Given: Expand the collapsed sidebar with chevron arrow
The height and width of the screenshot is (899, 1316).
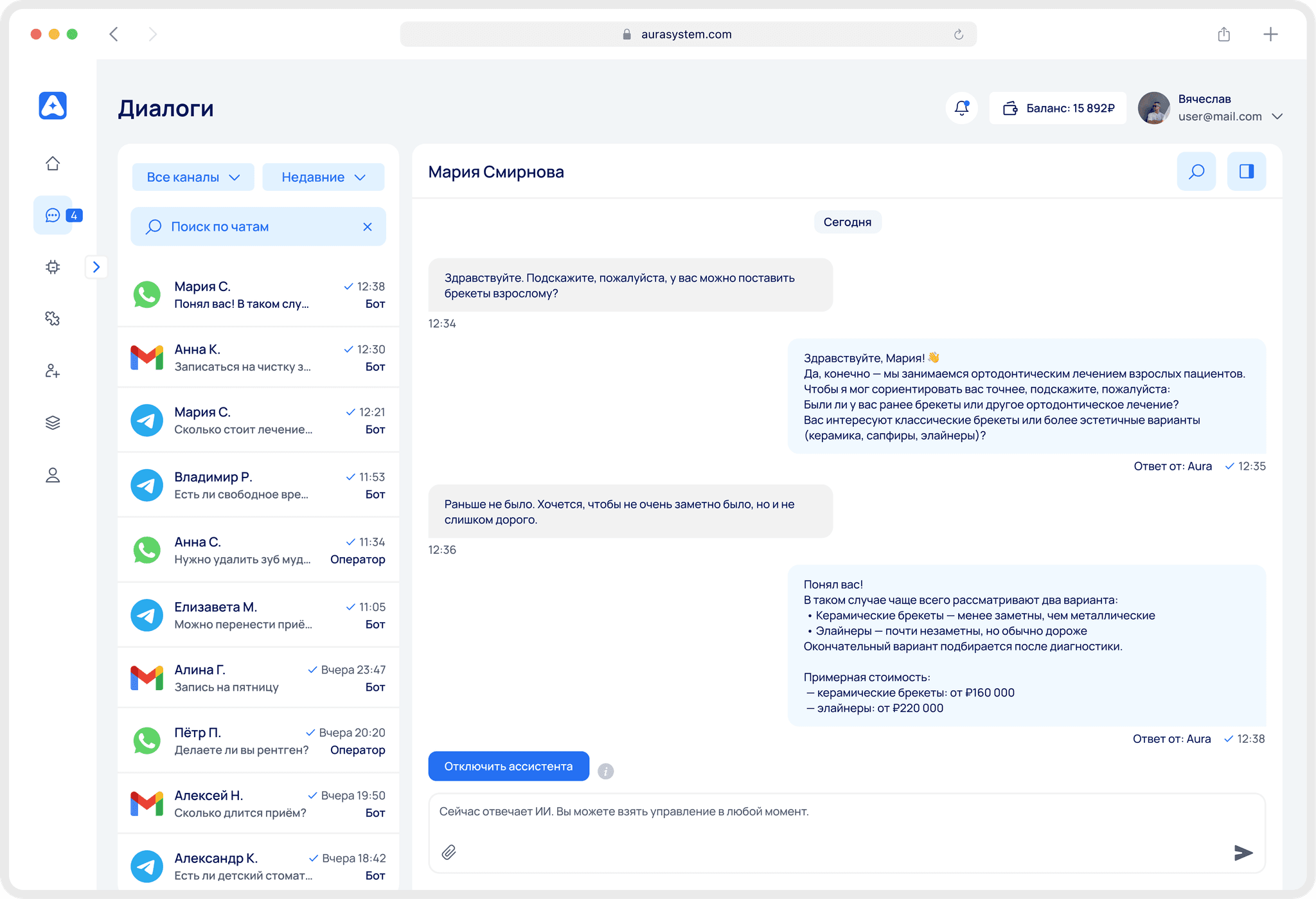Looking at the screenshot, I should coord(96,267).
